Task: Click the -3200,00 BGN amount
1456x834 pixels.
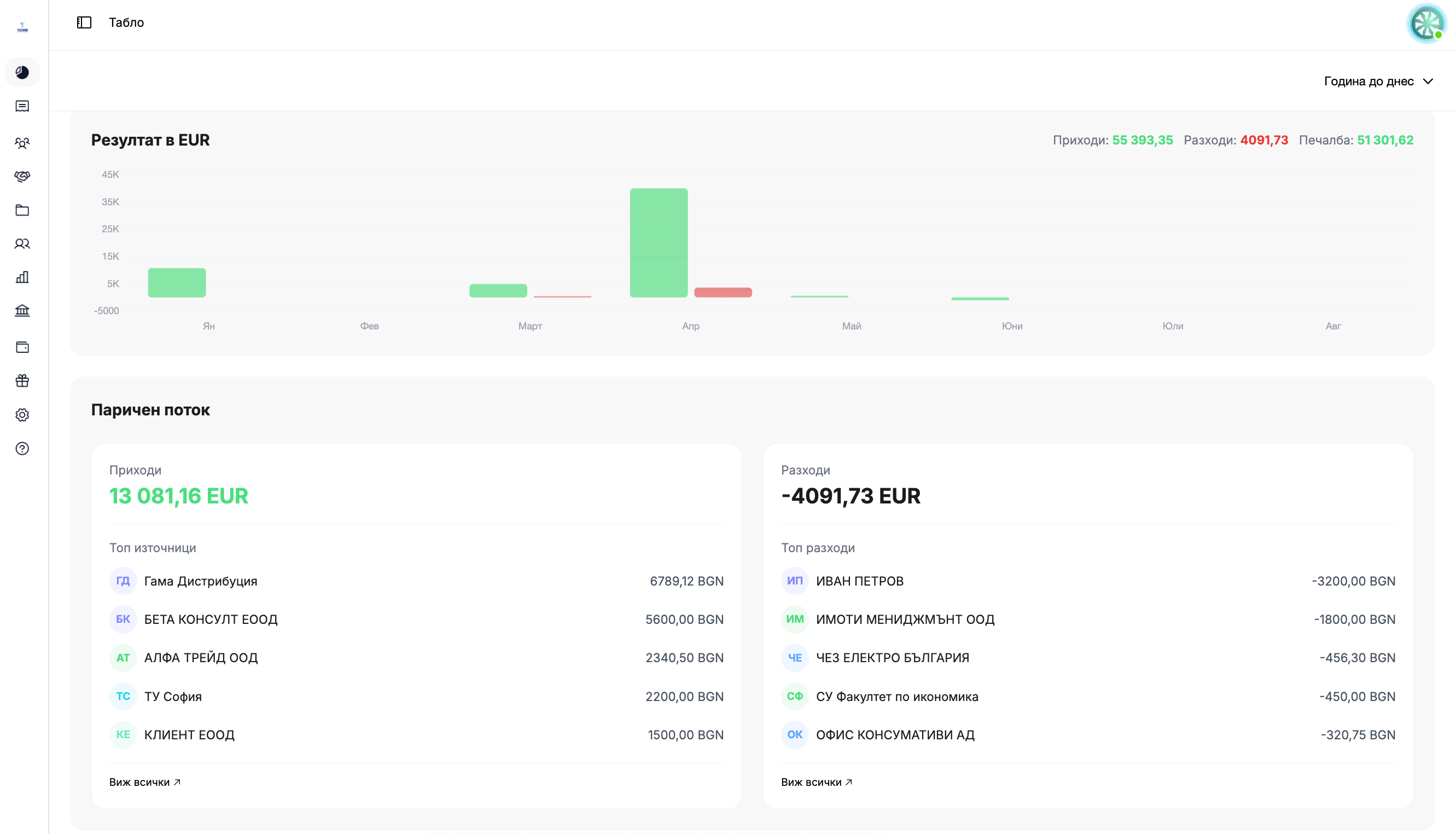Action: 1354,581
